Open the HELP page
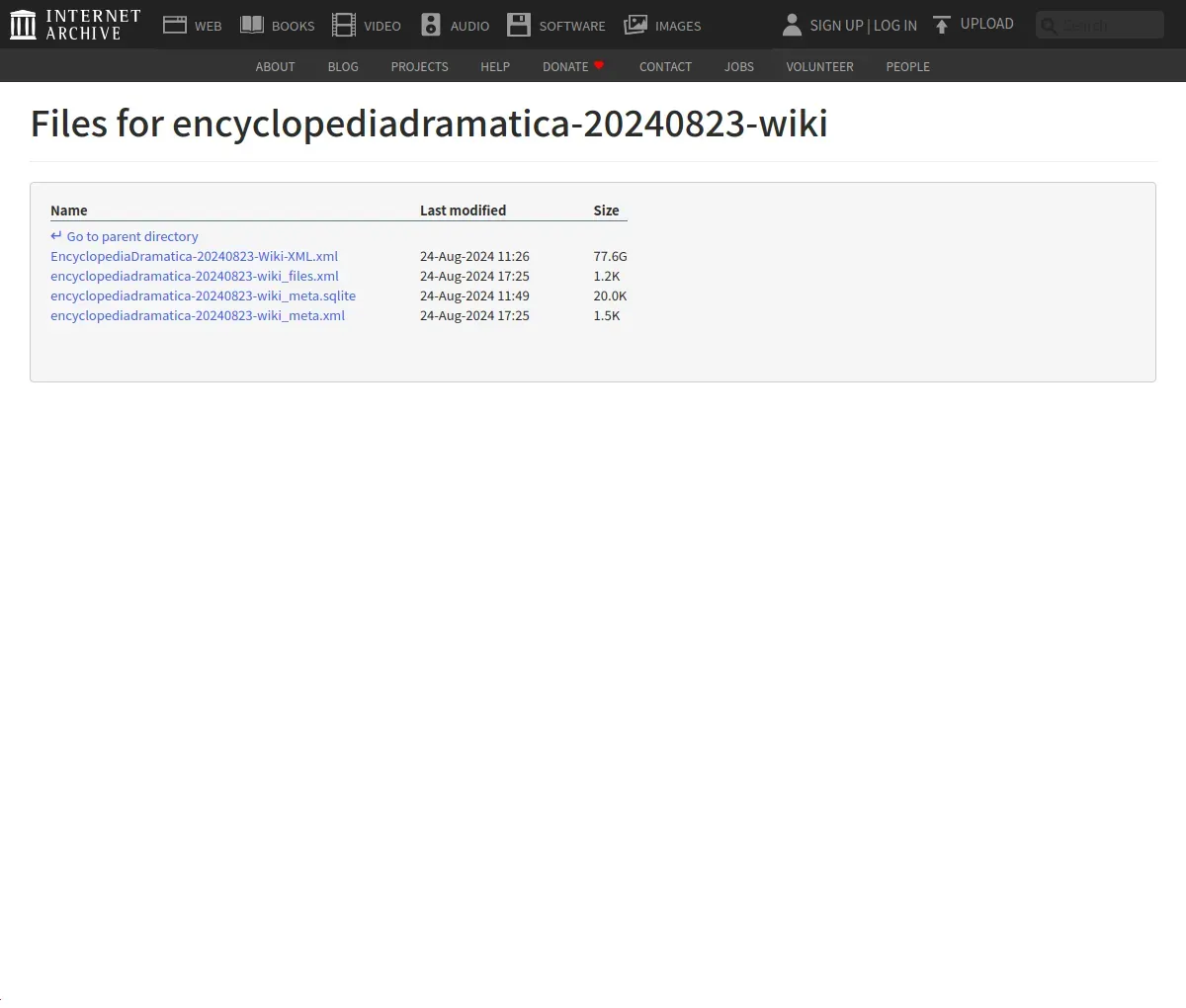The height and width of the screenshot is (1008, 1186). [495, 67]
